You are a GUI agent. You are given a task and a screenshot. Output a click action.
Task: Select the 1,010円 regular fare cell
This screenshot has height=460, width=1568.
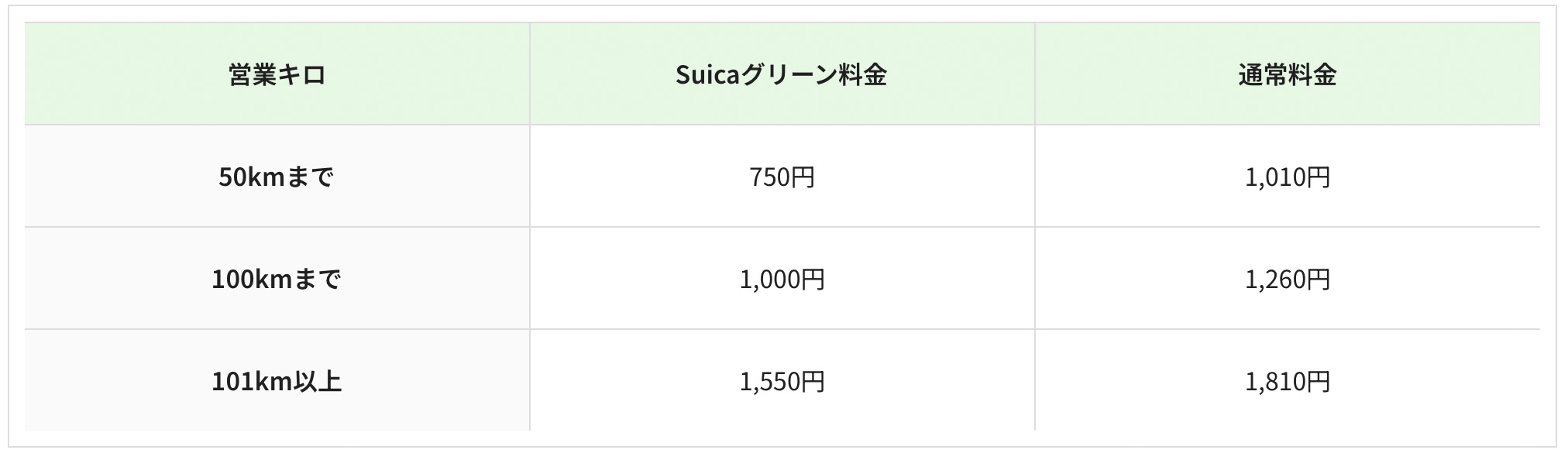point(1287,177)
